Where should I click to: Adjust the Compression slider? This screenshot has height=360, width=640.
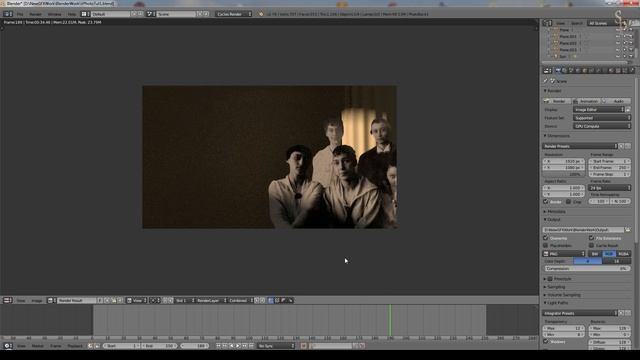tap(587, 269)
